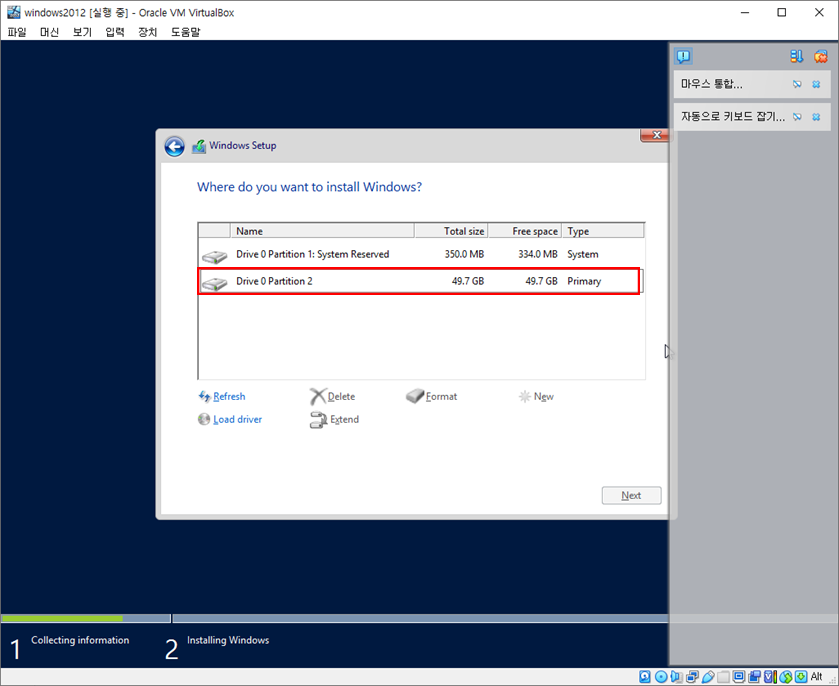Open the notification center speech-bubble icon

tap(683, 56)
